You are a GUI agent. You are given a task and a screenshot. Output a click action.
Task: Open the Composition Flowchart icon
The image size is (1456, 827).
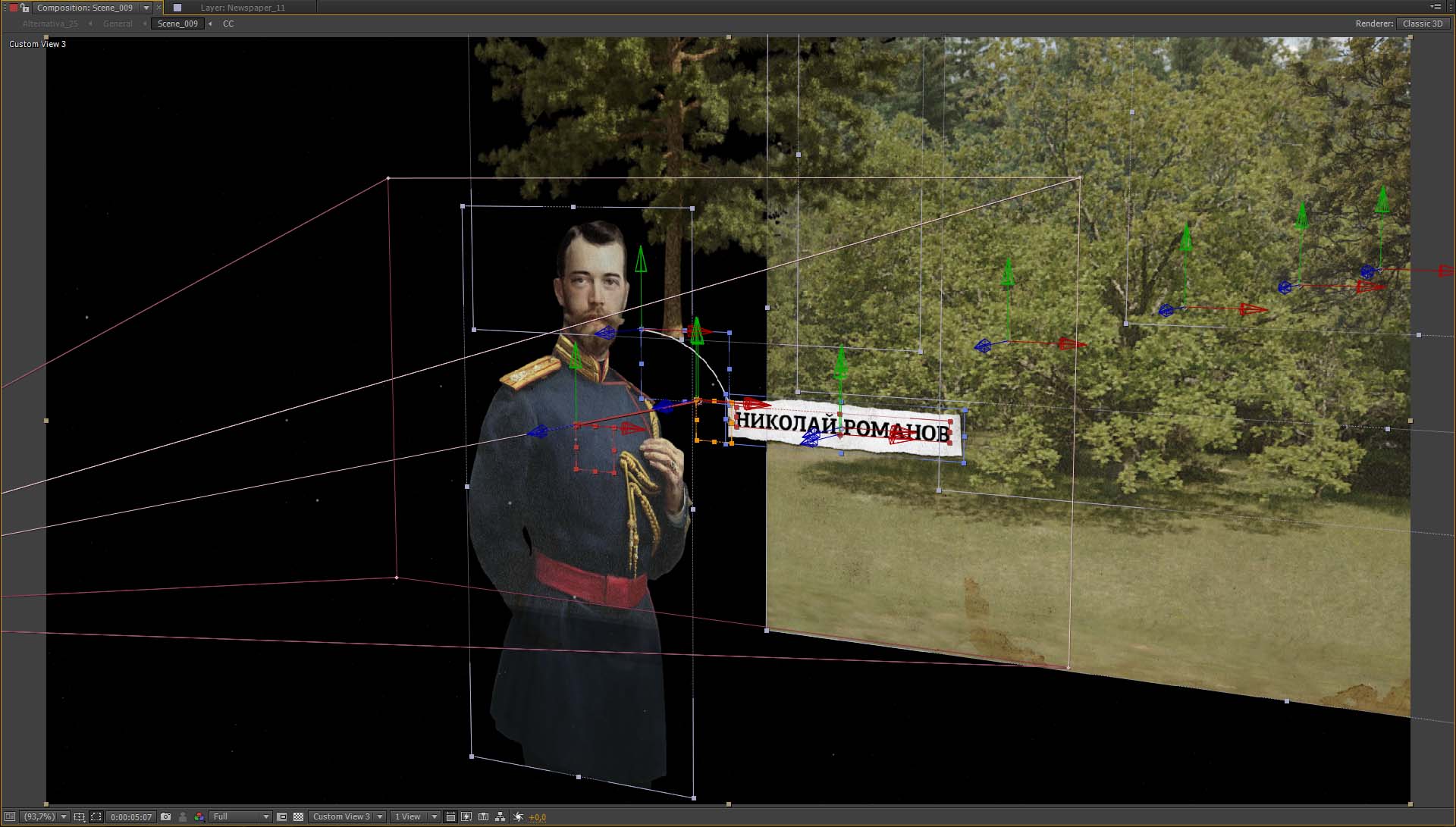tap(500, 816)
